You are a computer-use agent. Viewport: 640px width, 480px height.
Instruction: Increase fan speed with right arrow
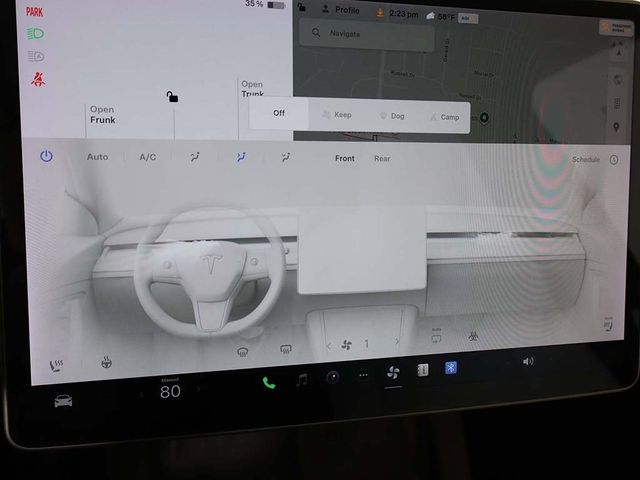click(397, 342)
